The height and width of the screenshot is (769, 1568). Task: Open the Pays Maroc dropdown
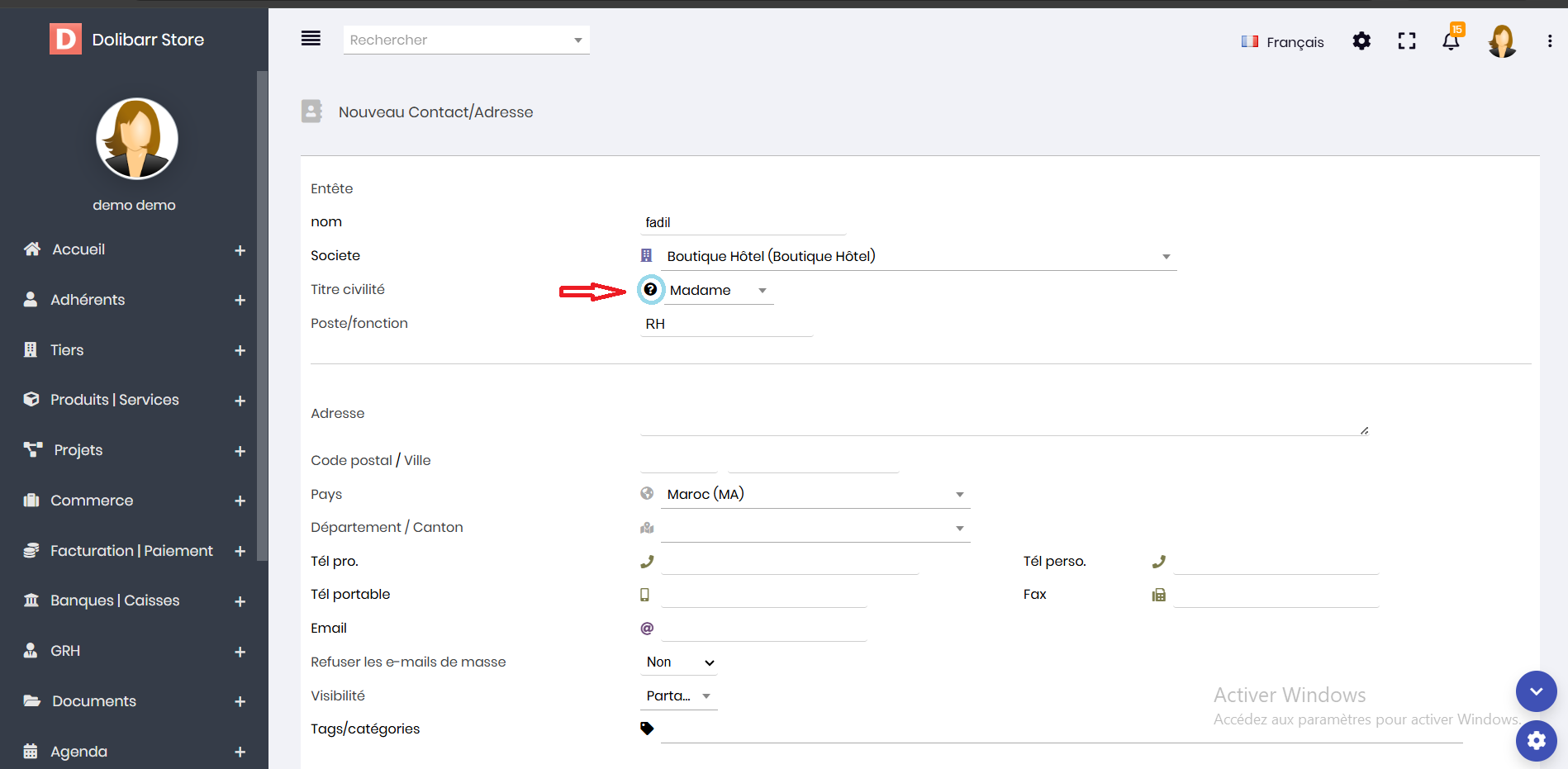pos(814,495)
